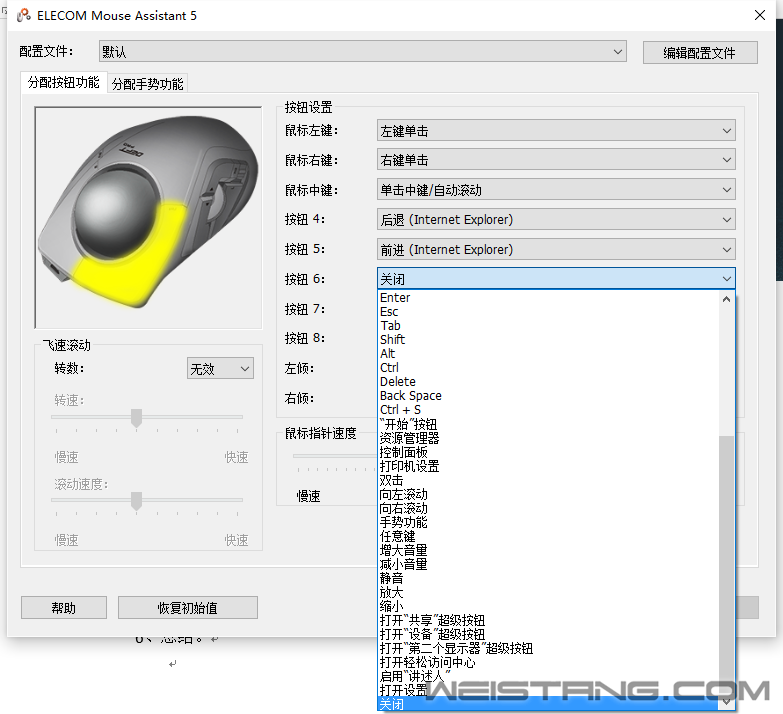Click the list scrollbar up arrow
The image size is (783, 714).
[727, 299]
